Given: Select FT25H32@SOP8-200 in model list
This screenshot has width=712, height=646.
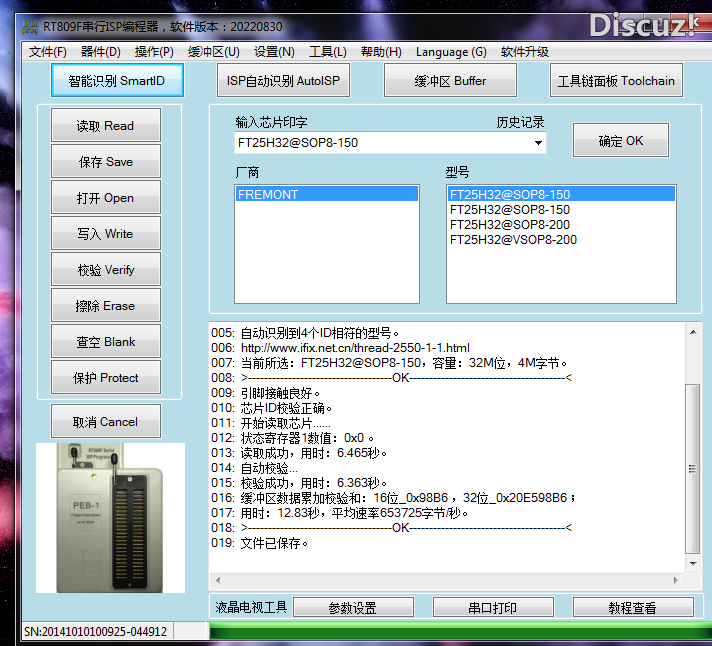Looking at the screenshot, I should tap(561, 224).
